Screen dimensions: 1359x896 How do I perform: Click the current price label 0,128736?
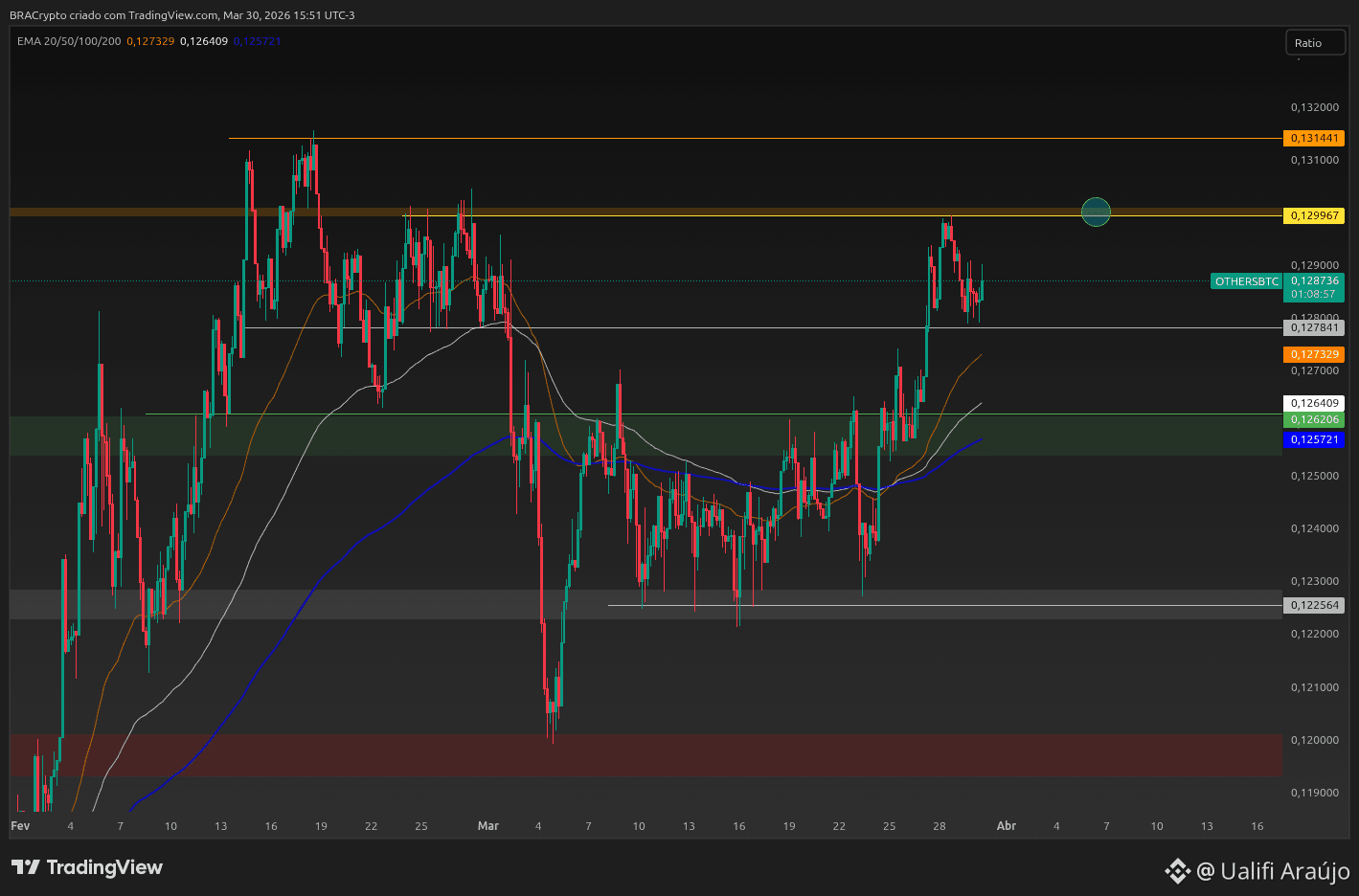click(x=1314, y=280)
